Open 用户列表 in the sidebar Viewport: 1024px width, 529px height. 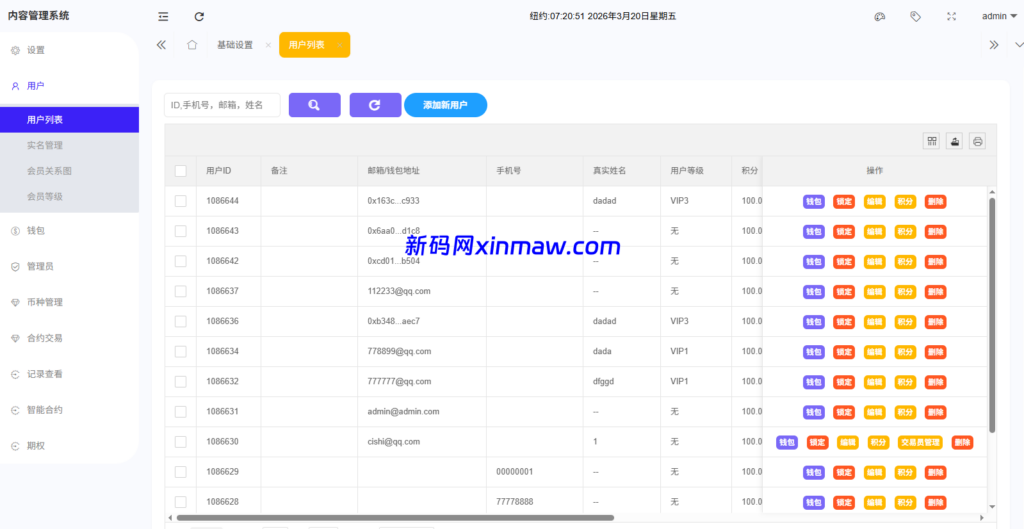click(x=69, y=120)
